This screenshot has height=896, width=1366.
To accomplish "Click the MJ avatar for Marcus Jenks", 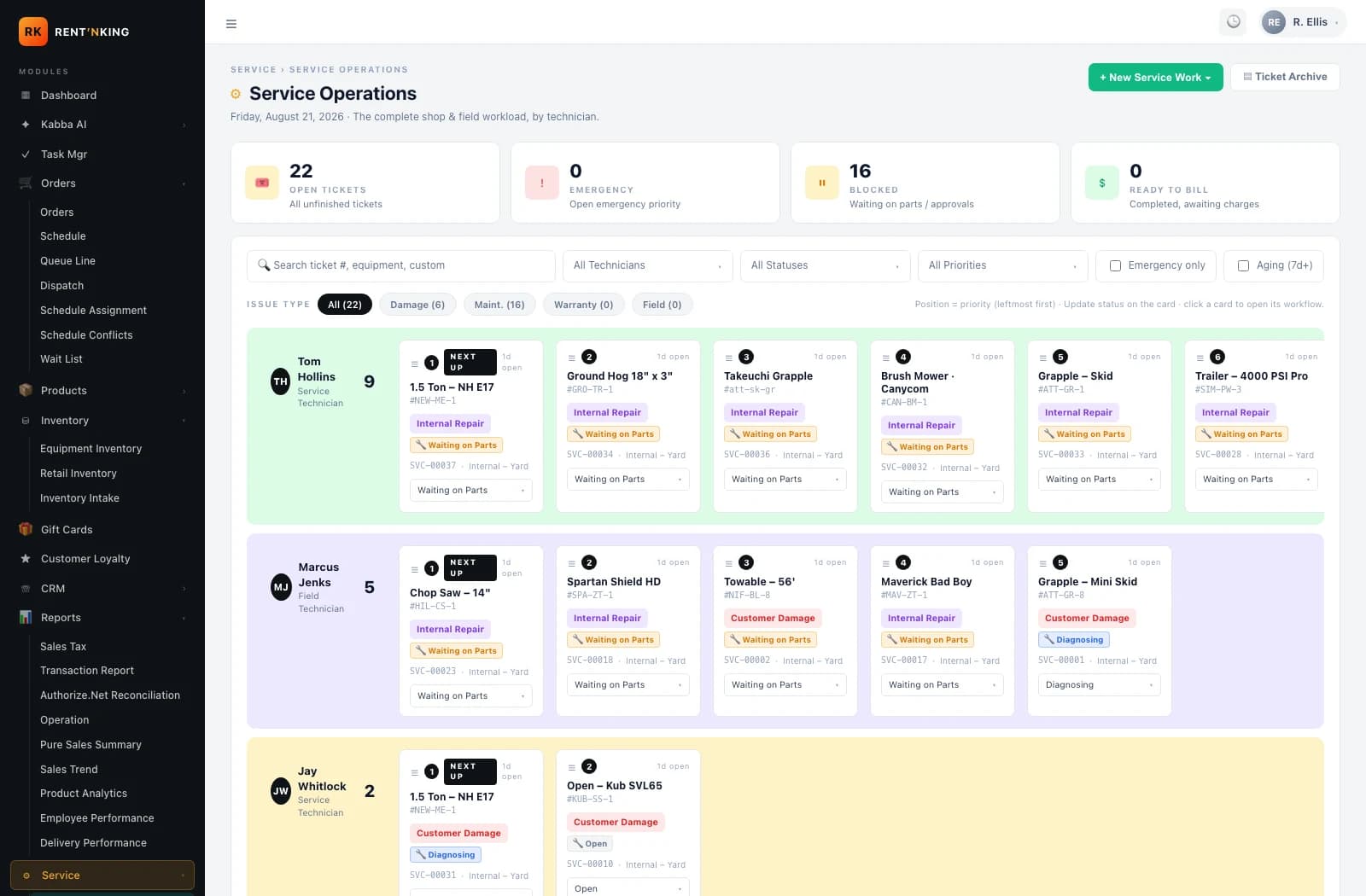I will coord(281,587).
